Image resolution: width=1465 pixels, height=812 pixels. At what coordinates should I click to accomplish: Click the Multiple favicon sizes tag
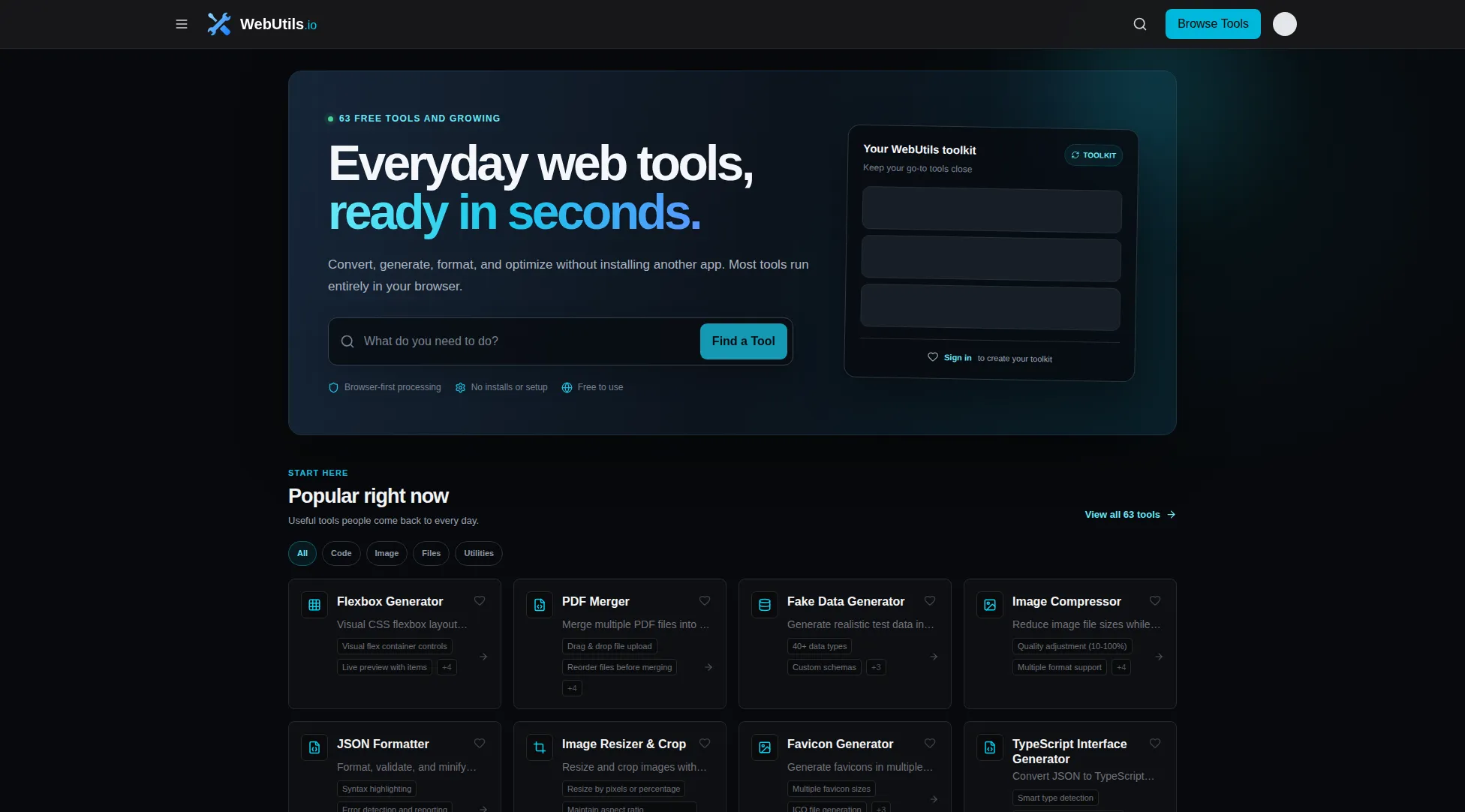[832, 789]
